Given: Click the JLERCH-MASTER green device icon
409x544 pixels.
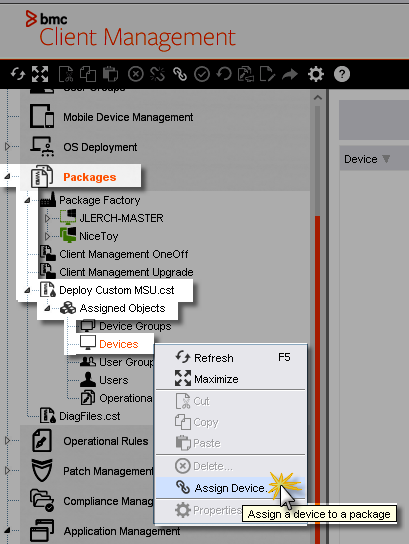Looking at the screenshot, I should point(68,218).
